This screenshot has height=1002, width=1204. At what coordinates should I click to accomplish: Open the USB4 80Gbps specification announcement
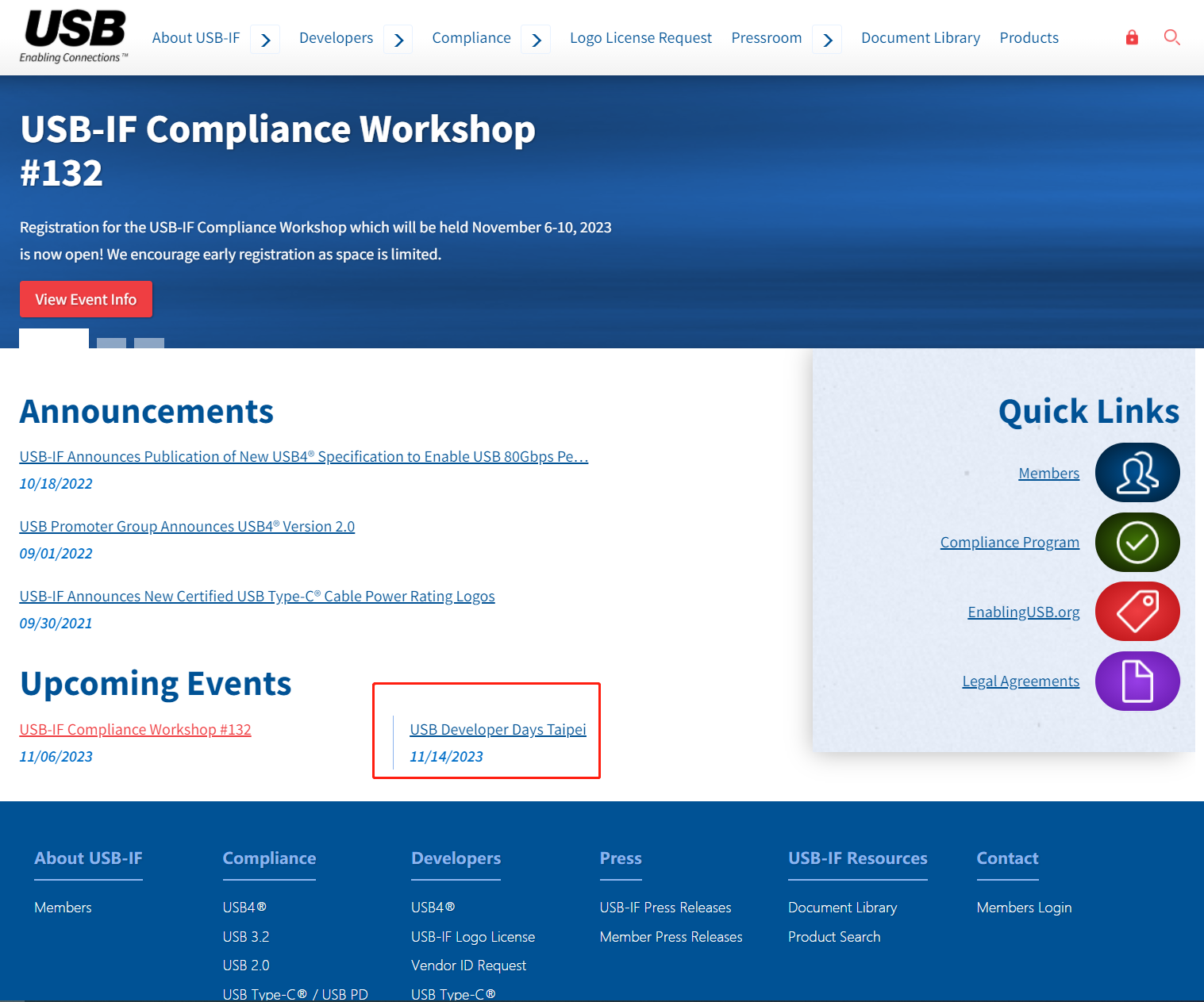[304, 457]
